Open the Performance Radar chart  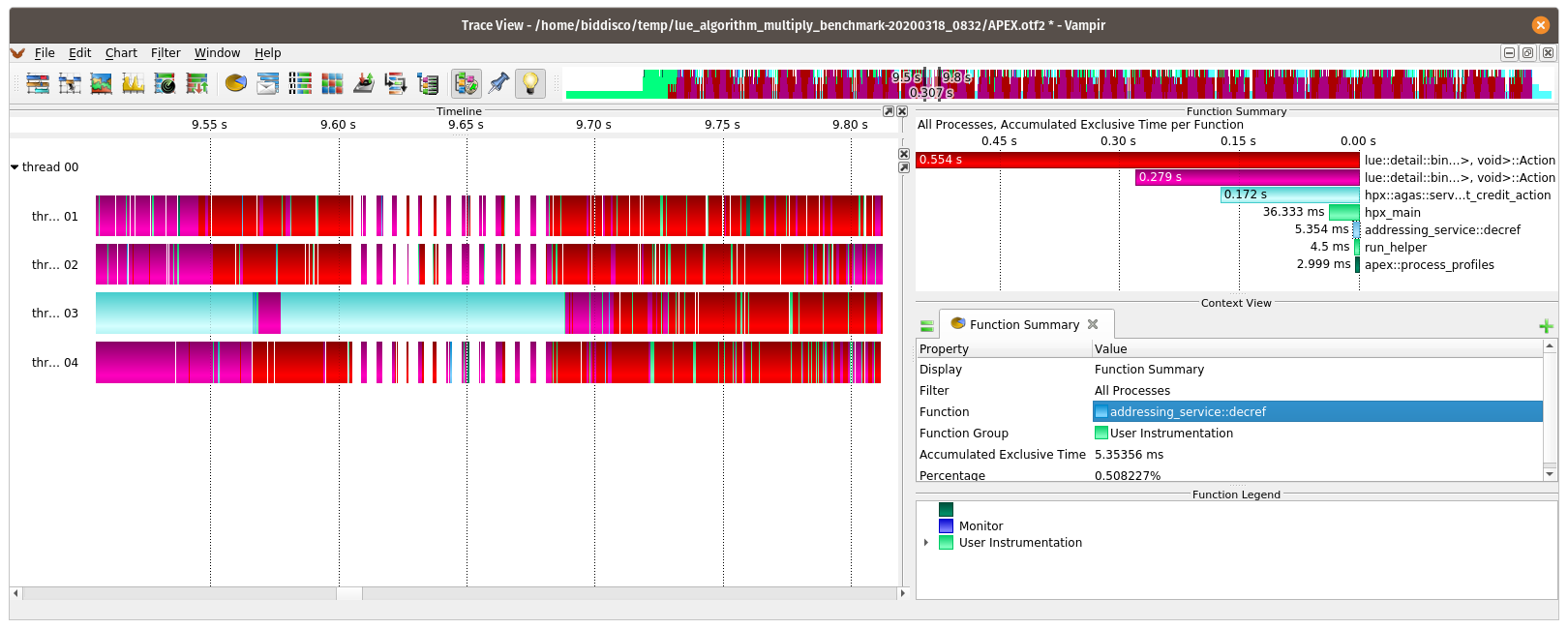click(166, 84)
